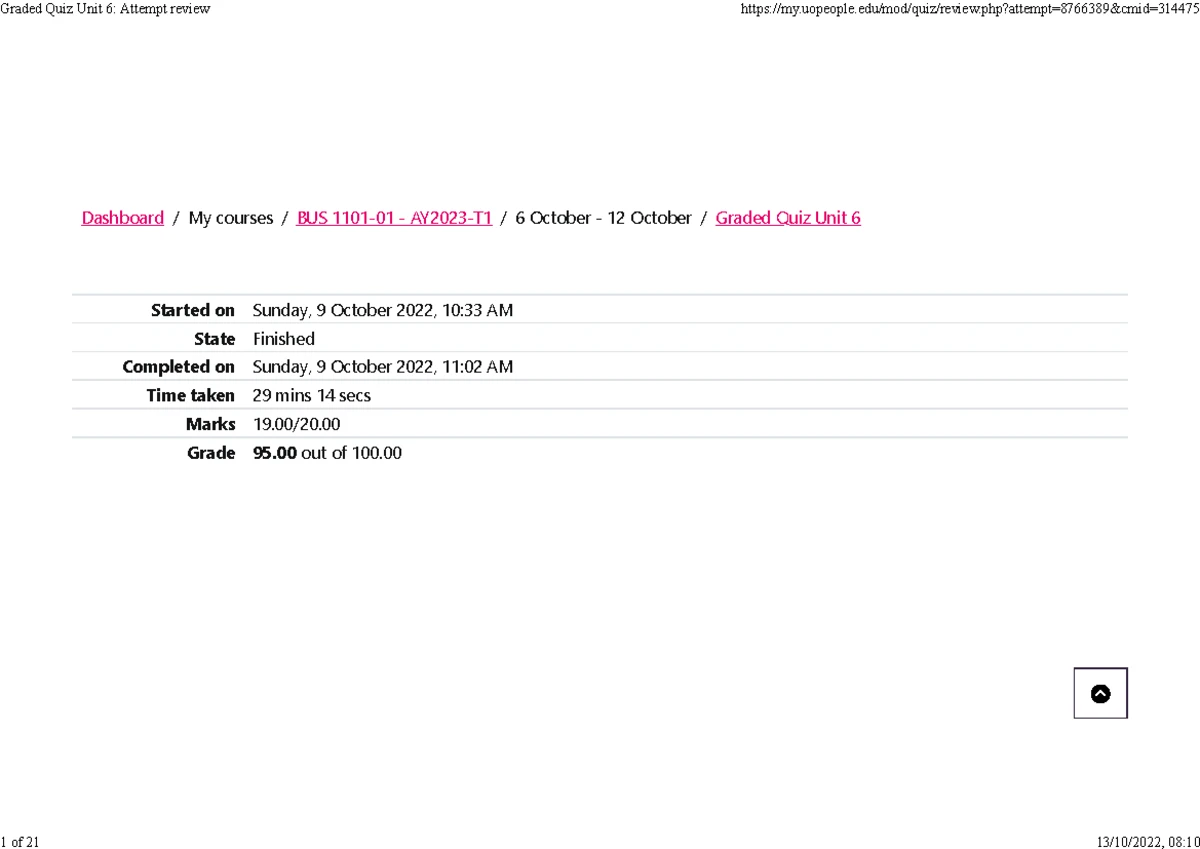Select the Started on label
Viewport: 1200px width, 849px height.
(x=193, y=310)
